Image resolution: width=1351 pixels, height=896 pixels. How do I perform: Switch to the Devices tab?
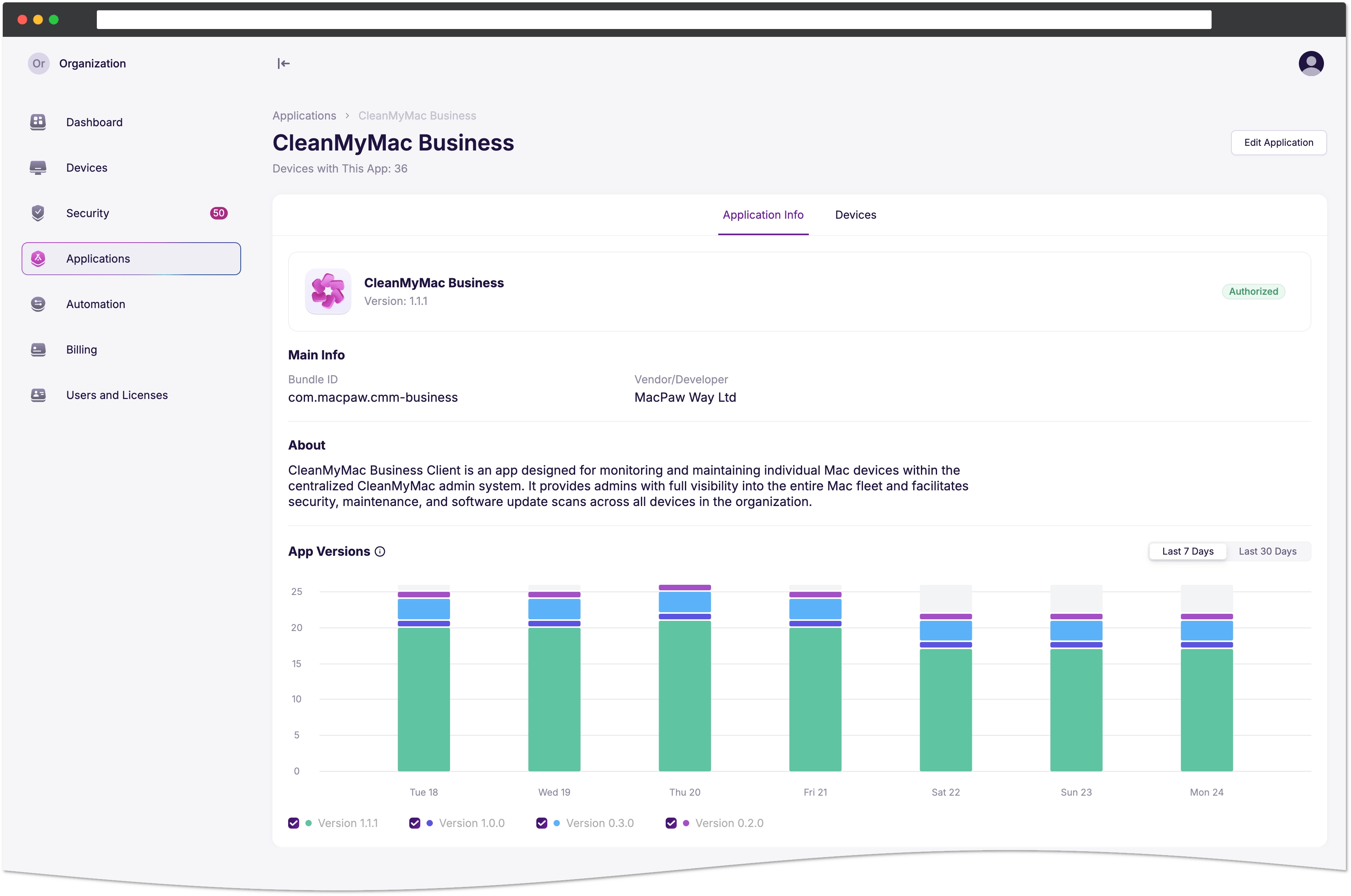[x=855, y=215]
